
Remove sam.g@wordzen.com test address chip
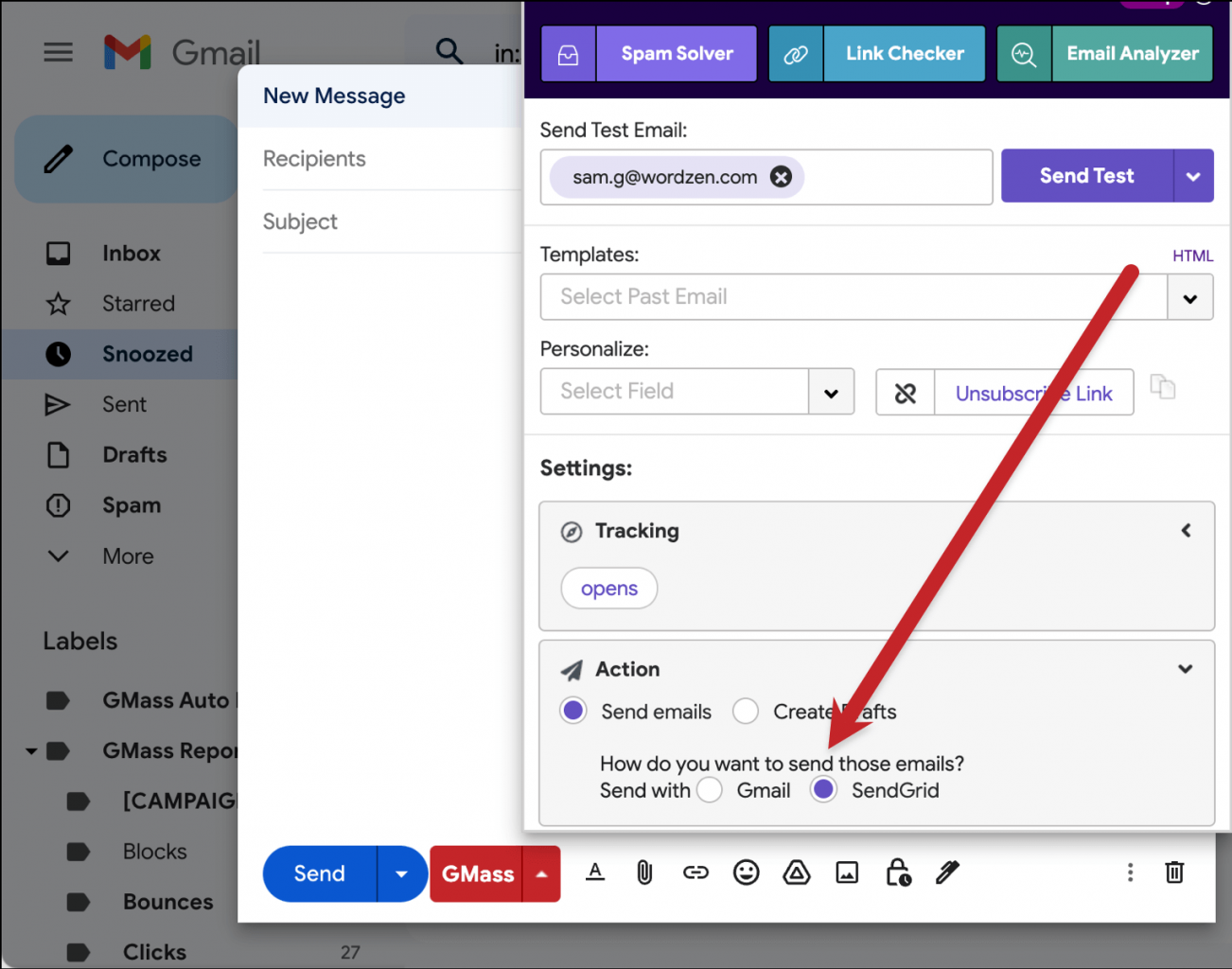point(781,177)
